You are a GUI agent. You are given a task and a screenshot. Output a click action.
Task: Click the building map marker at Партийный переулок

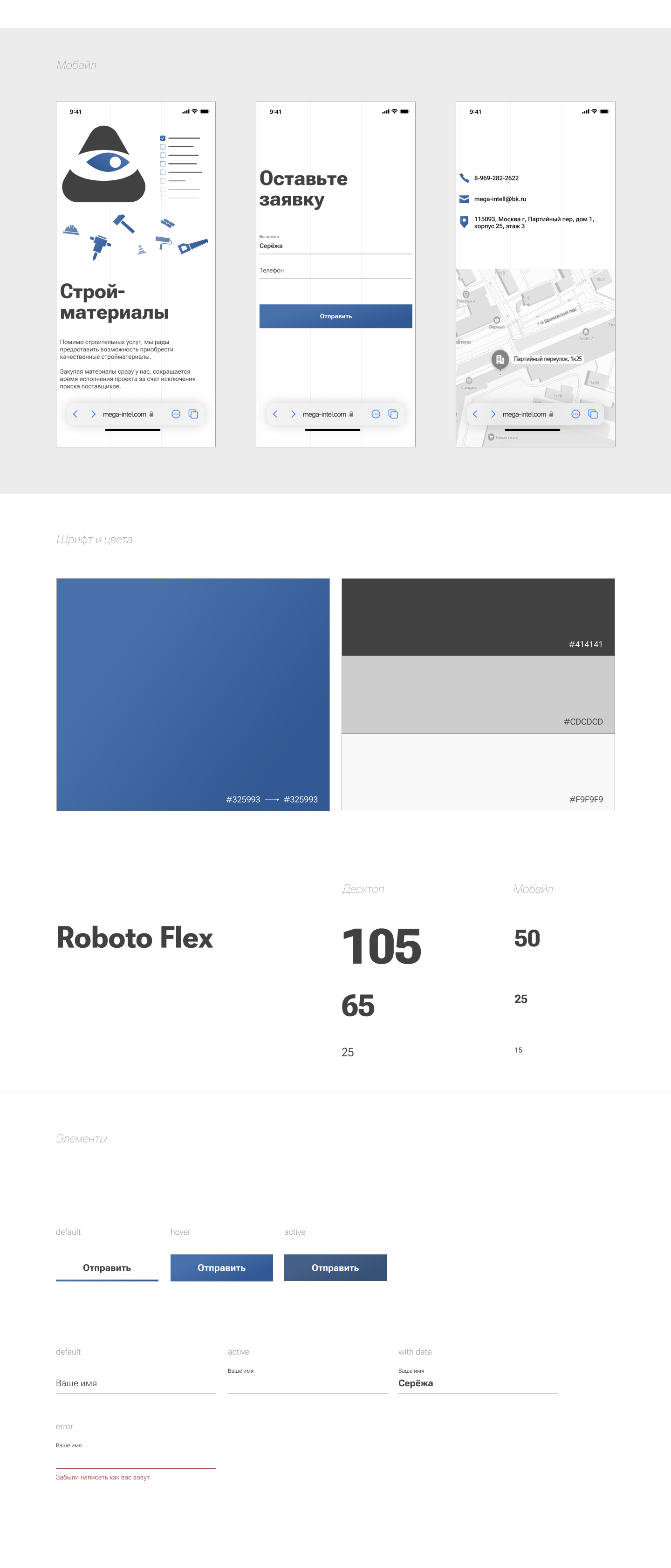(500, 360)
